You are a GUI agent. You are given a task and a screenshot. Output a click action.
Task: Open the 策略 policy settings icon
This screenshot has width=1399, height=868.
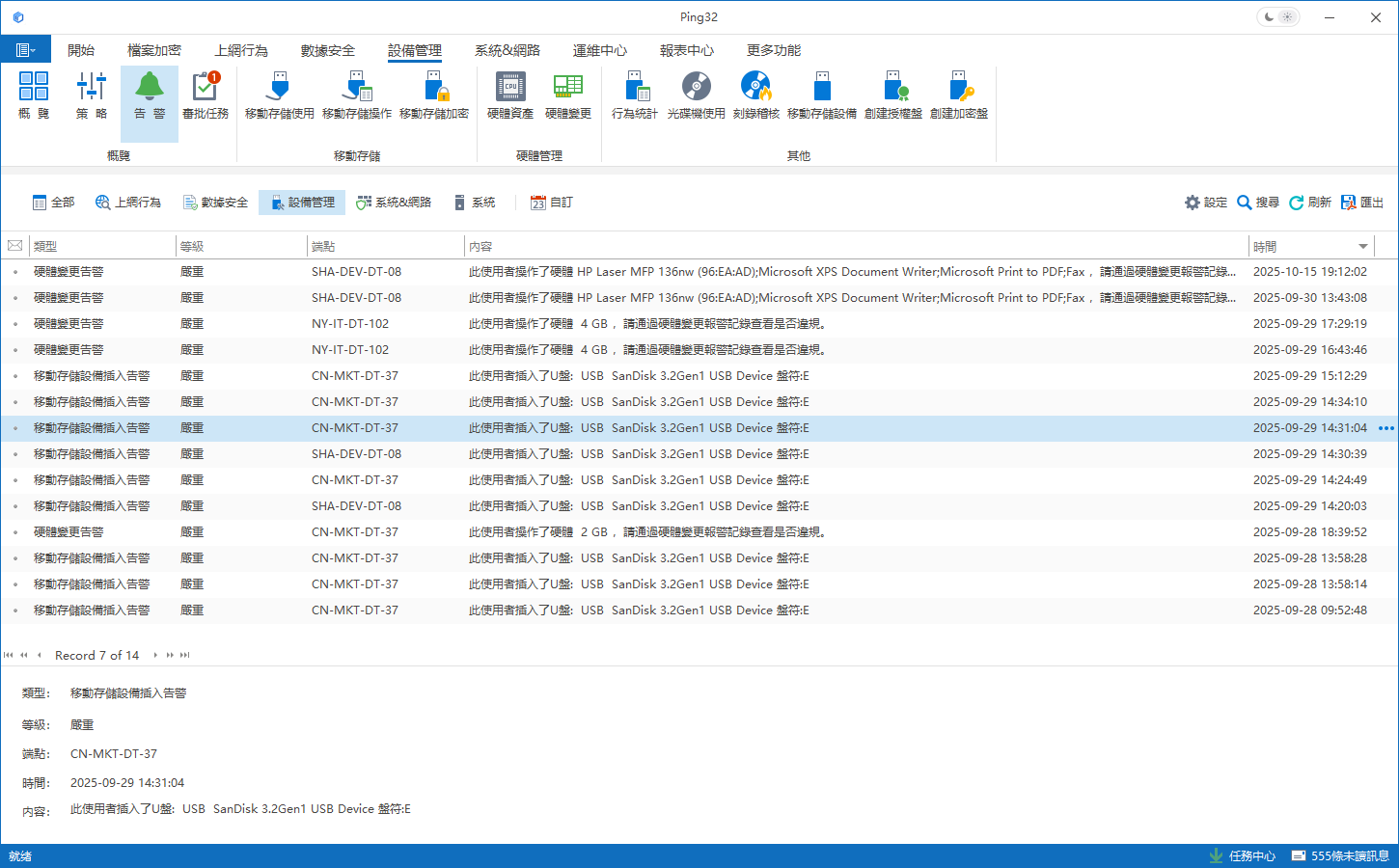[x=92, y=95]
